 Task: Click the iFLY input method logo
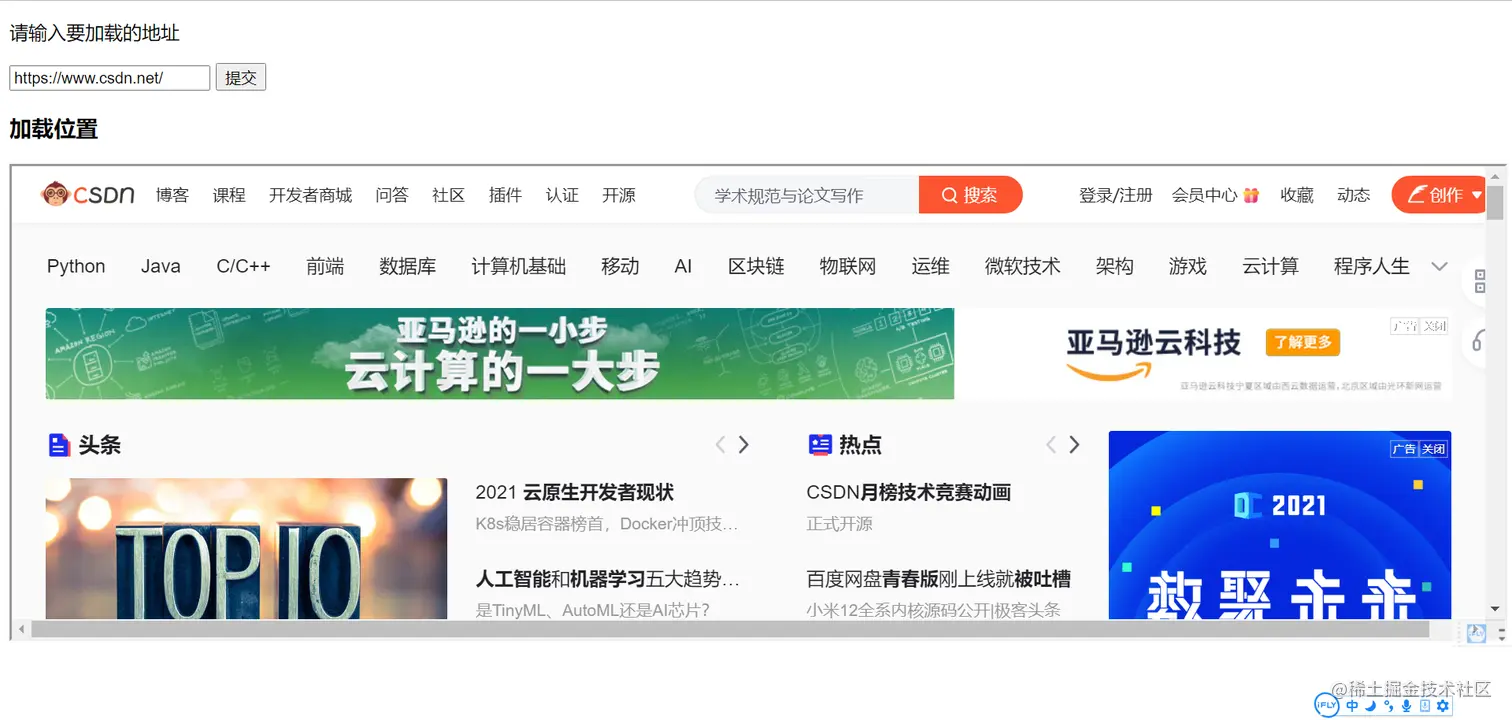point(1327,705)
